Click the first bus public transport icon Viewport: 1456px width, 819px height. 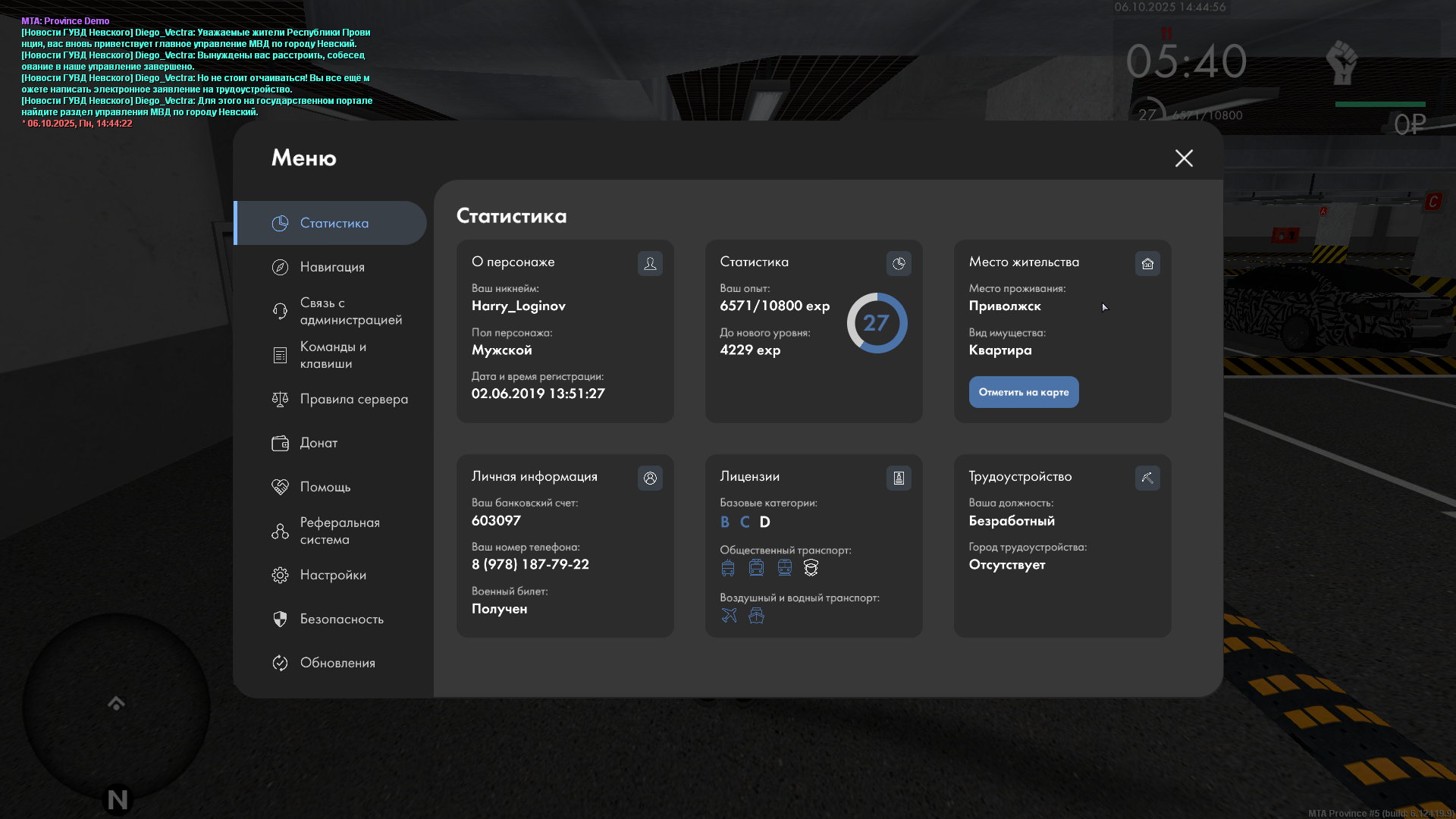click(x=728, y=567)
